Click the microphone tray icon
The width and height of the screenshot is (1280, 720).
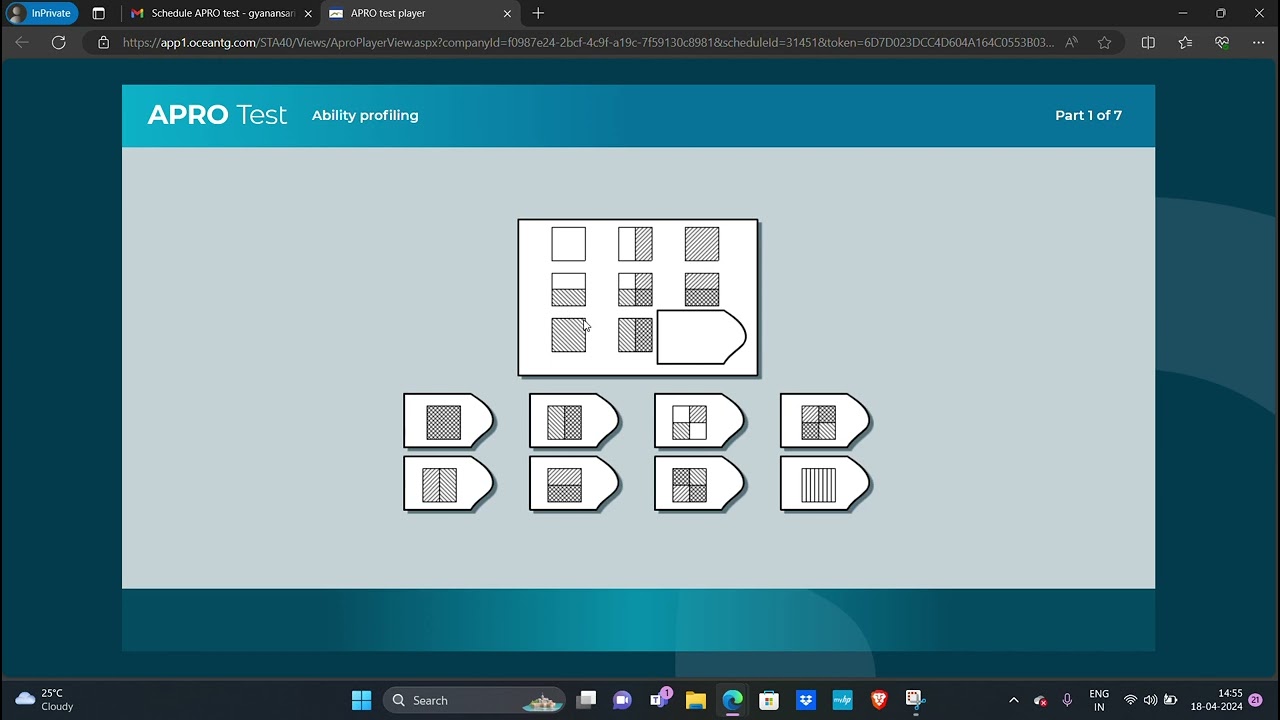1067,700
